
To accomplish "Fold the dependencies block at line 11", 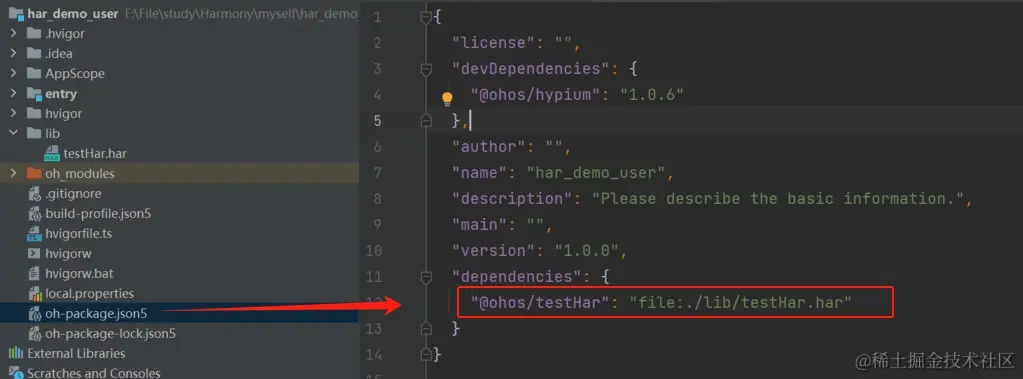I will [x=426, y=277].
